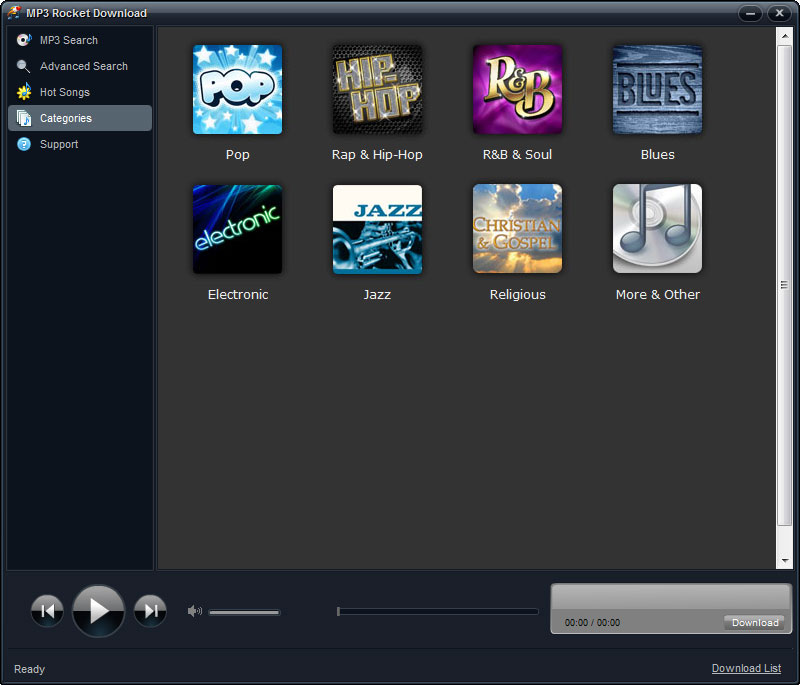Viewport: 800px width, 685px height.
Task: Click the More & Other label
Action: point(658,294)
